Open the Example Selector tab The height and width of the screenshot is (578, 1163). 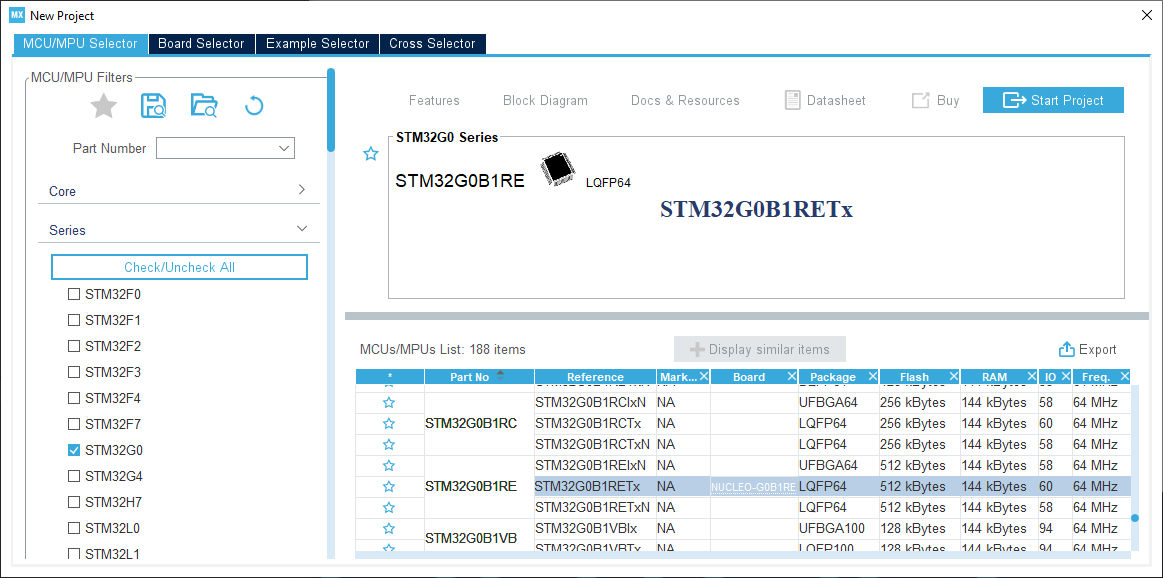pyautogui.click(x=317, y=44)
